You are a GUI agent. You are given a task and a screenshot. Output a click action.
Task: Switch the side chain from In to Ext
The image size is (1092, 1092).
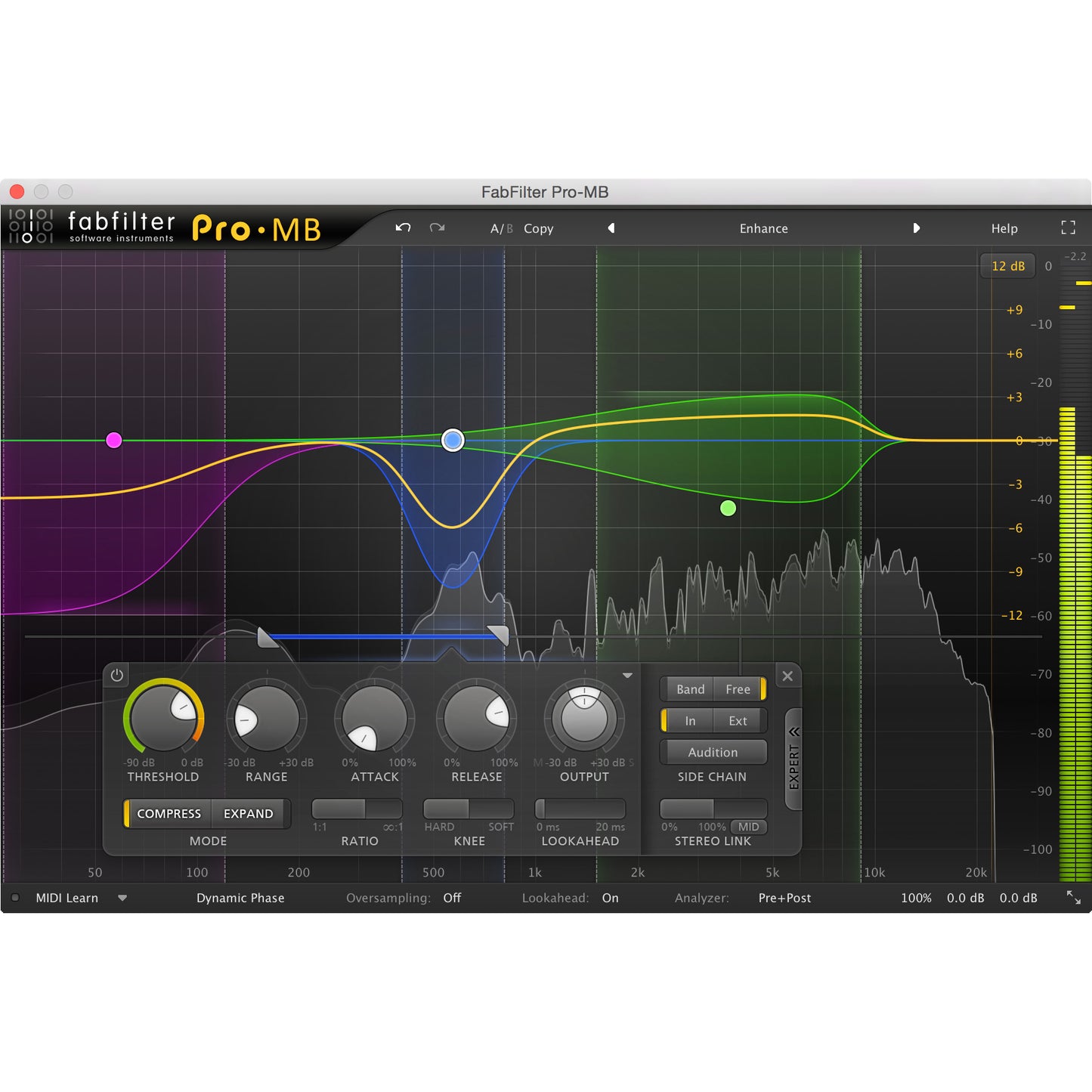737,720
